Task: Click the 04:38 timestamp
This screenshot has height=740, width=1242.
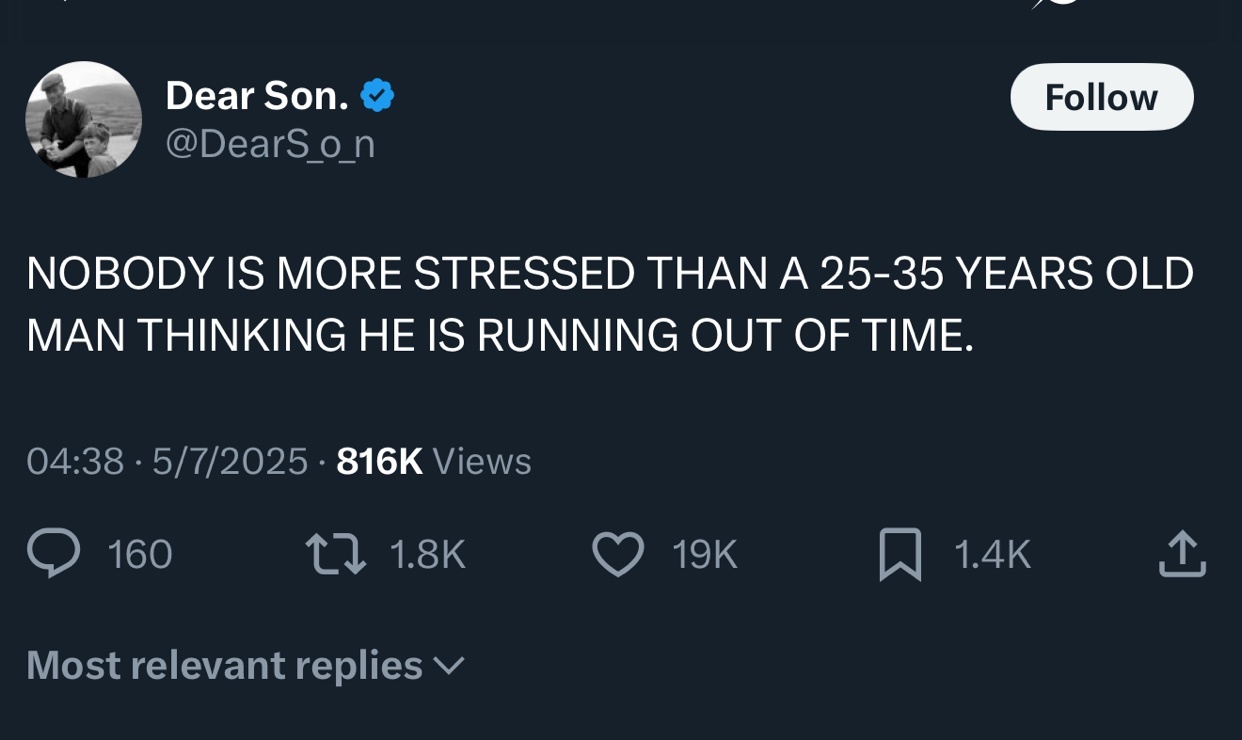Action: point(75,461)
